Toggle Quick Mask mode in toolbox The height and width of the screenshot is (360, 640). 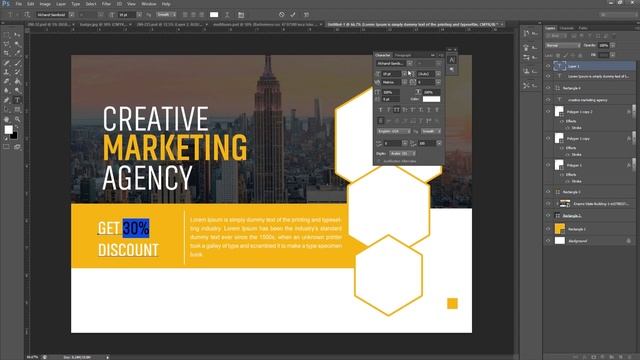(x=7, y=147)
